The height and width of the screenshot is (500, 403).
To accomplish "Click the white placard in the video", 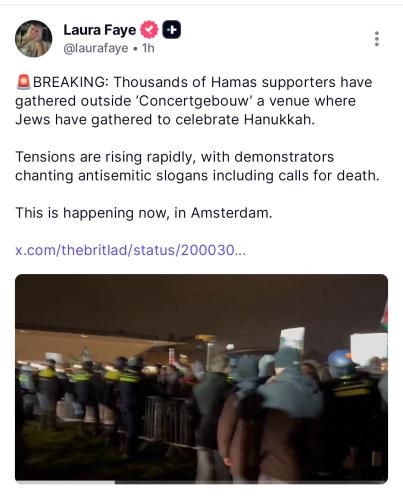I will [x=368, y=349].
